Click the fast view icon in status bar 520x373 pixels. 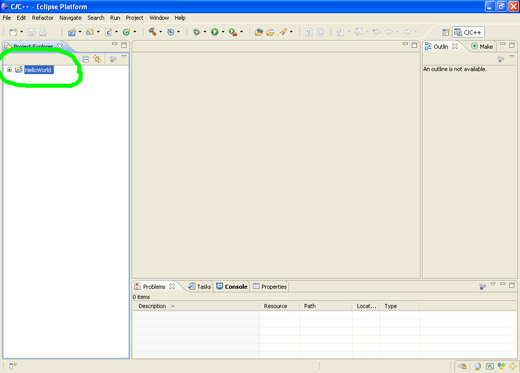12,366
